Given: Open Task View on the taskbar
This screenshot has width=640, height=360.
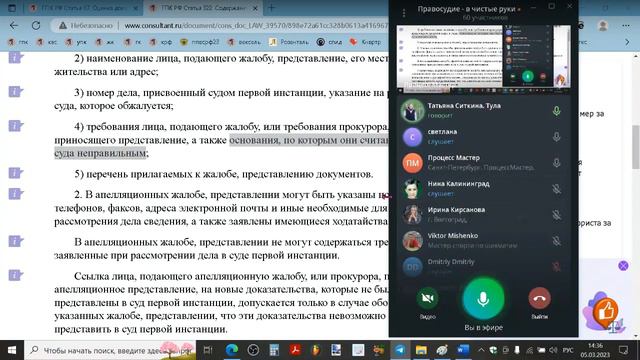Looking at the screenshot, I should click(x=208, y=350).
